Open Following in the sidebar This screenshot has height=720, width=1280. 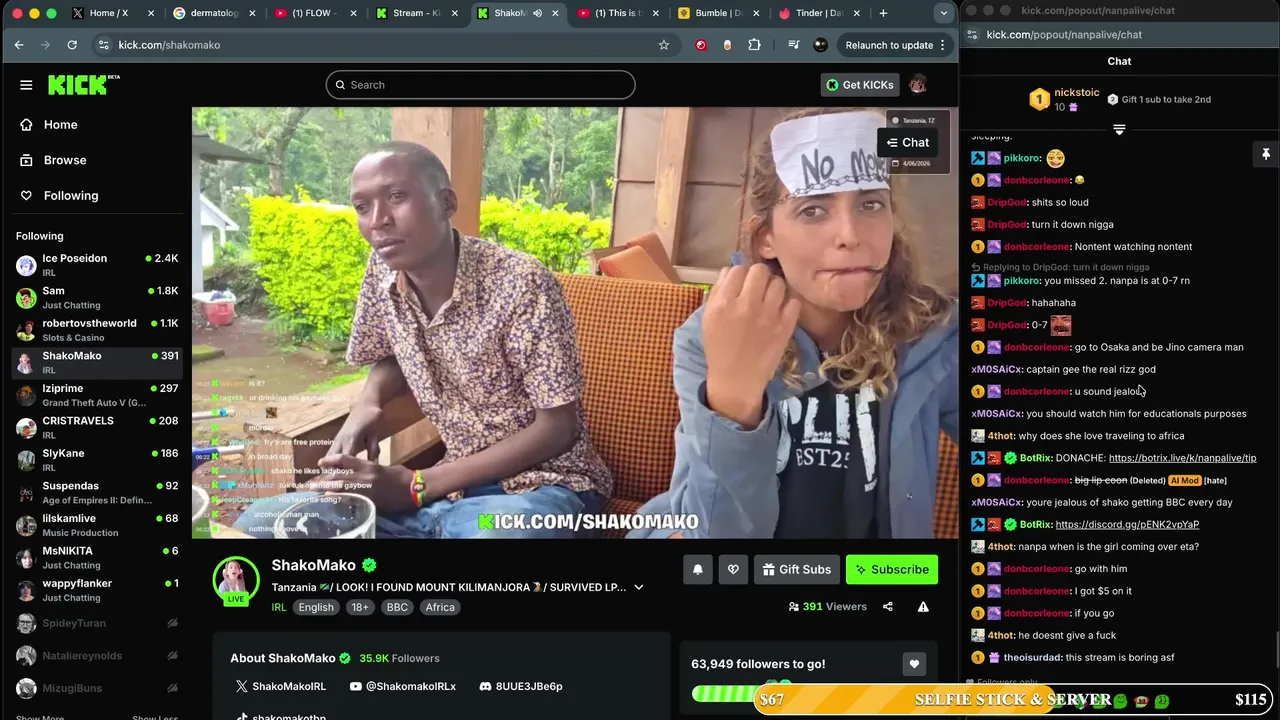click(x=70, y=196)
